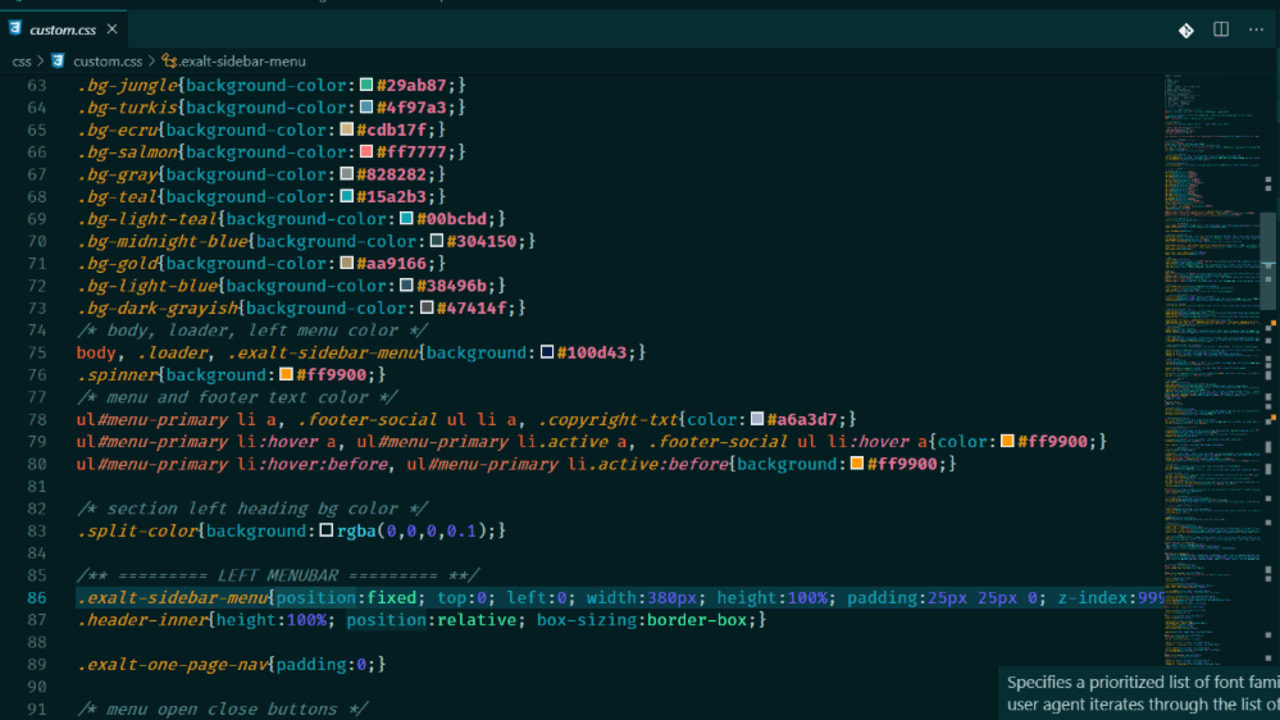Viewport: 1280px width, 720px height.
Task: Open the #00bcbd light-teal color swatch
Action: tap(406, 219)
